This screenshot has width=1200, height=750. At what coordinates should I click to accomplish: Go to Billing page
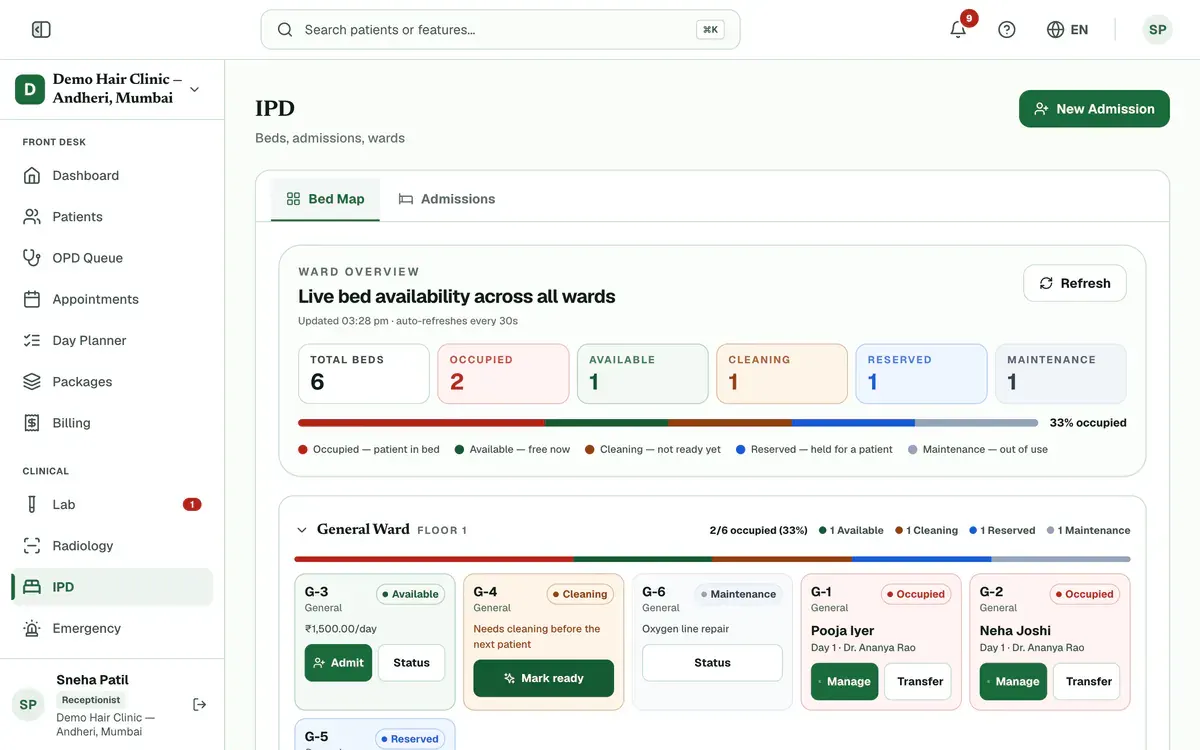tap(112, 423)
